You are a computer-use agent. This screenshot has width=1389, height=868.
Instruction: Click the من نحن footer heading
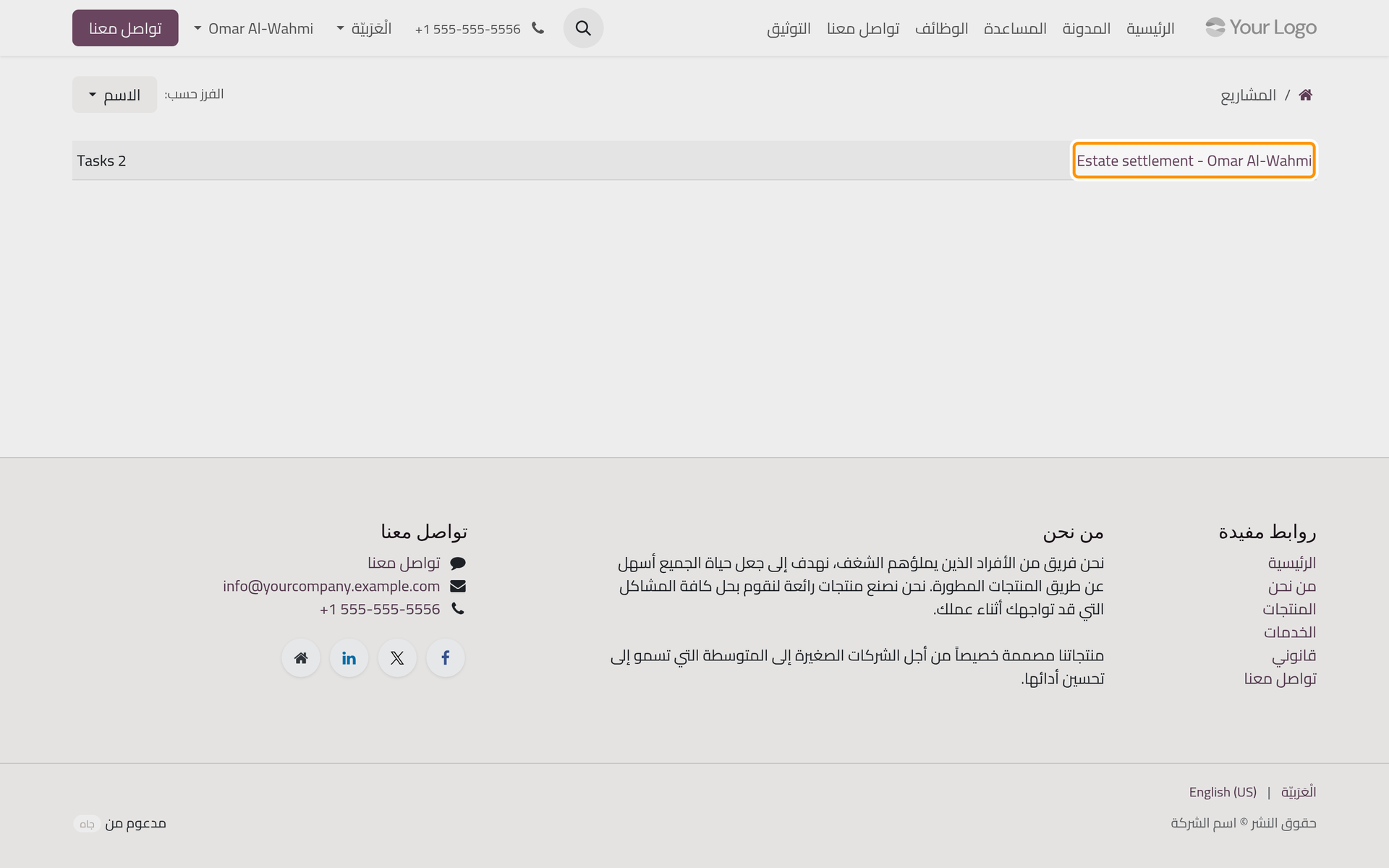tap(1073, 532)
